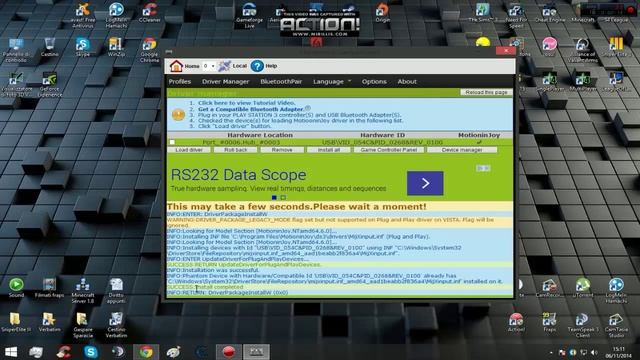Open Gameforge Live desktop icon
This screenshot has width=640, height=360.
(249, 16)
